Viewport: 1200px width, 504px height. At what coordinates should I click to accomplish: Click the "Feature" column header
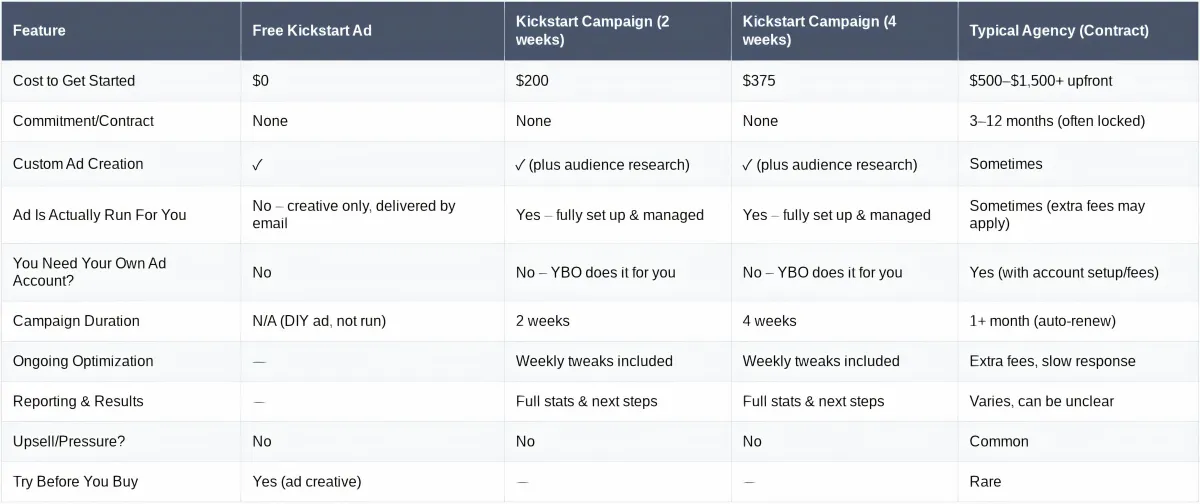(39, 30)
